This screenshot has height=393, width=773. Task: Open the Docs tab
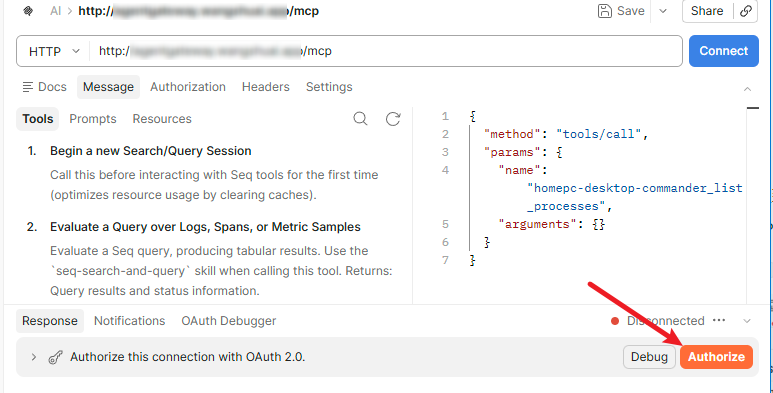coord(45,87)
